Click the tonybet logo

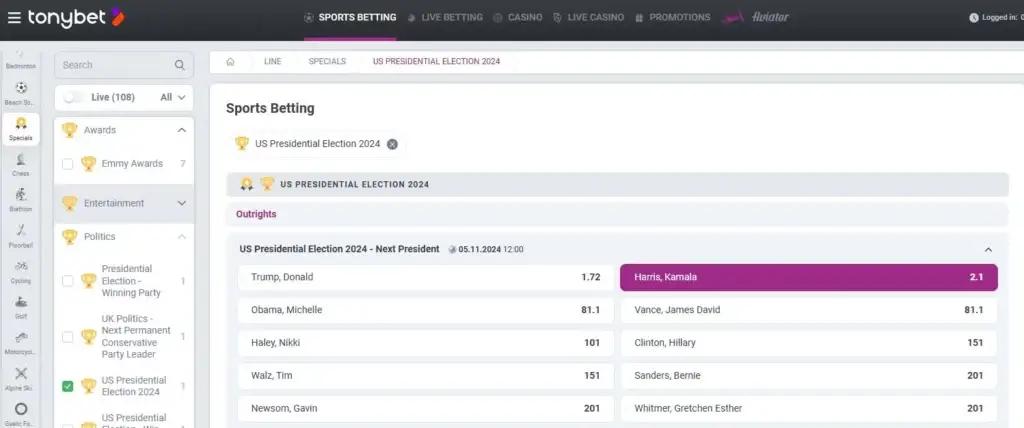pyautogui.click(x=76, y=18)
